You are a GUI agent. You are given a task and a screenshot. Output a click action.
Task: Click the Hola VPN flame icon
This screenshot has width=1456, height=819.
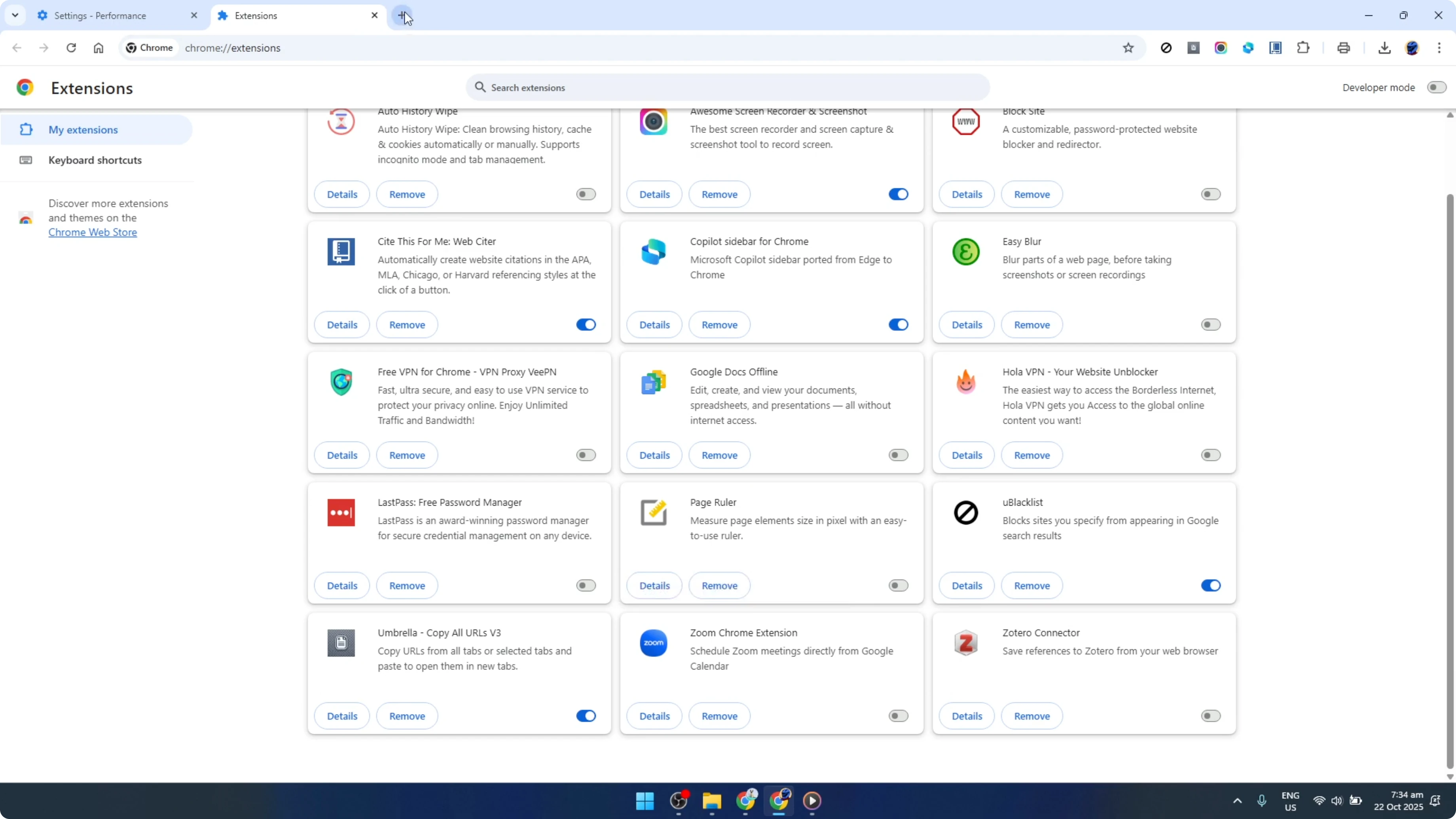click(966, 382)
